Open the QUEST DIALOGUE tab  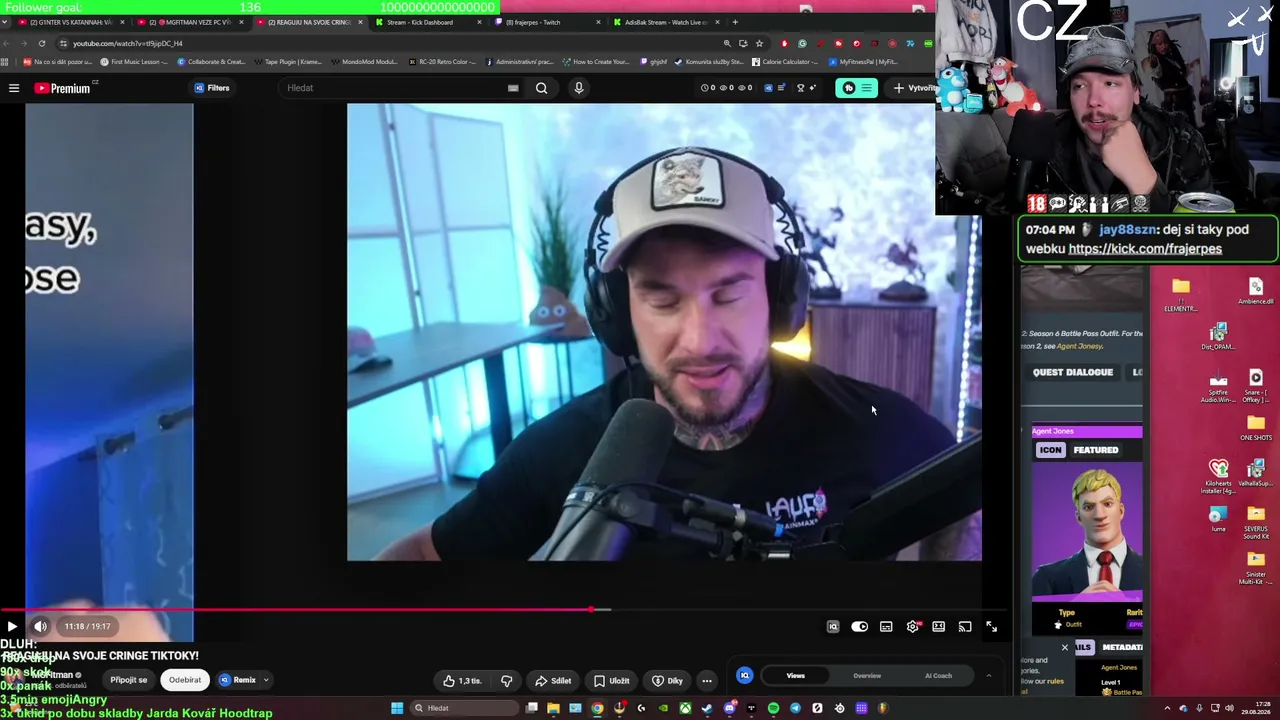(1073, 372)
